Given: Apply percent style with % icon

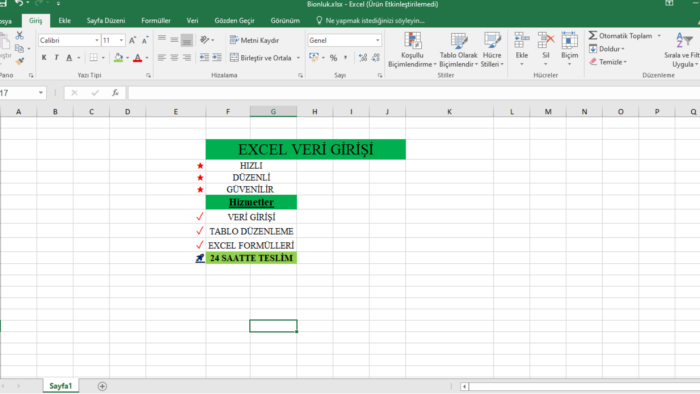Looking at the screenshot, I should click(333, 58).
